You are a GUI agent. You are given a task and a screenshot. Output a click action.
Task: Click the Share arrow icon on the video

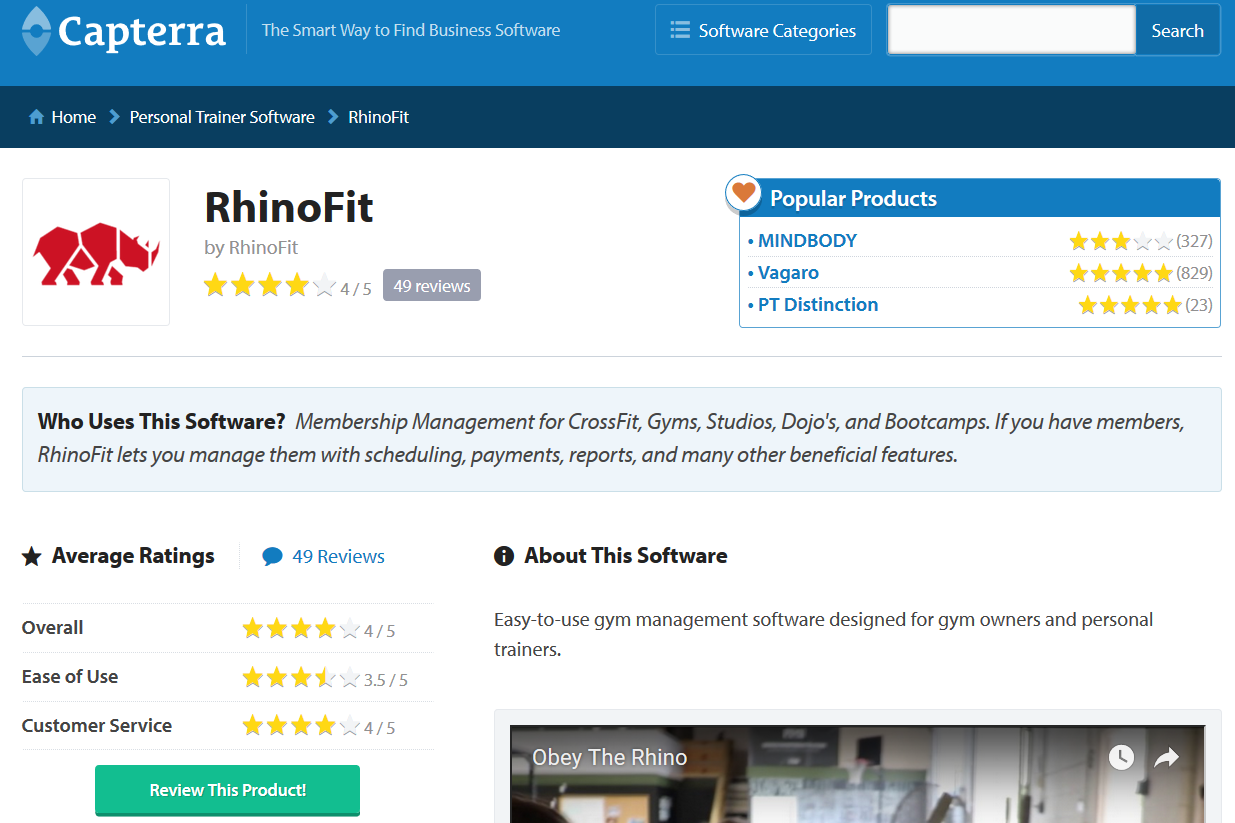[1165, 758]
